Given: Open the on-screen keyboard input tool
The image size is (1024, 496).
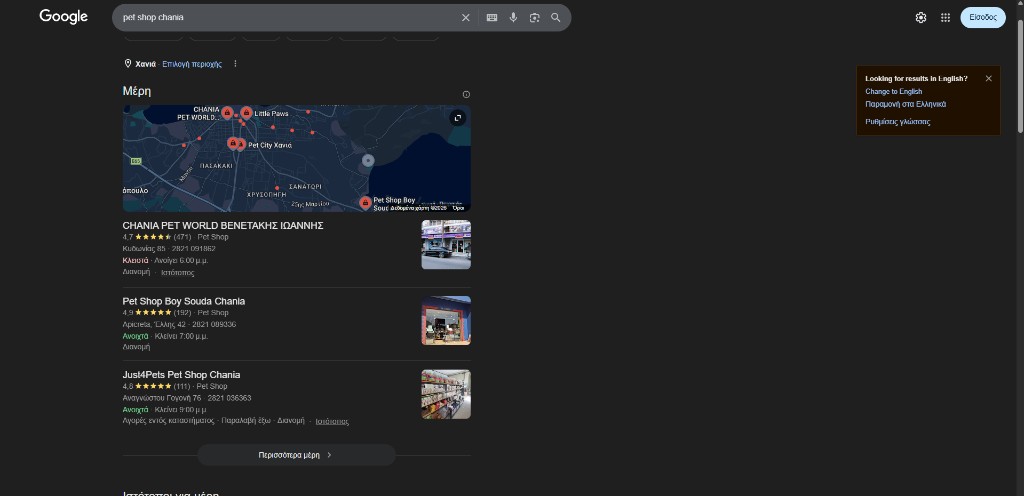Looking at the screenshot, I should pos(492,18).
